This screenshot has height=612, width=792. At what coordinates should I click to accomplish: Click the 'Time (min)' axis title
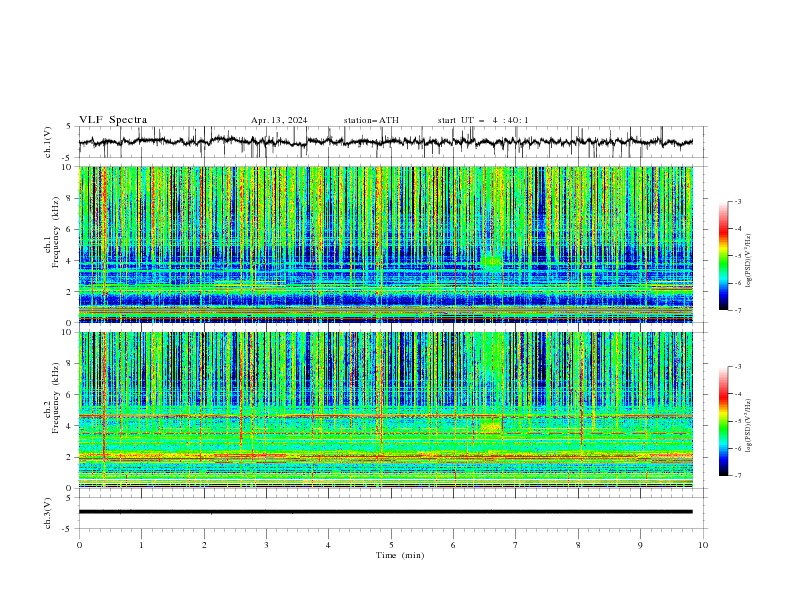pyautogui.click(x=400, y=555)
